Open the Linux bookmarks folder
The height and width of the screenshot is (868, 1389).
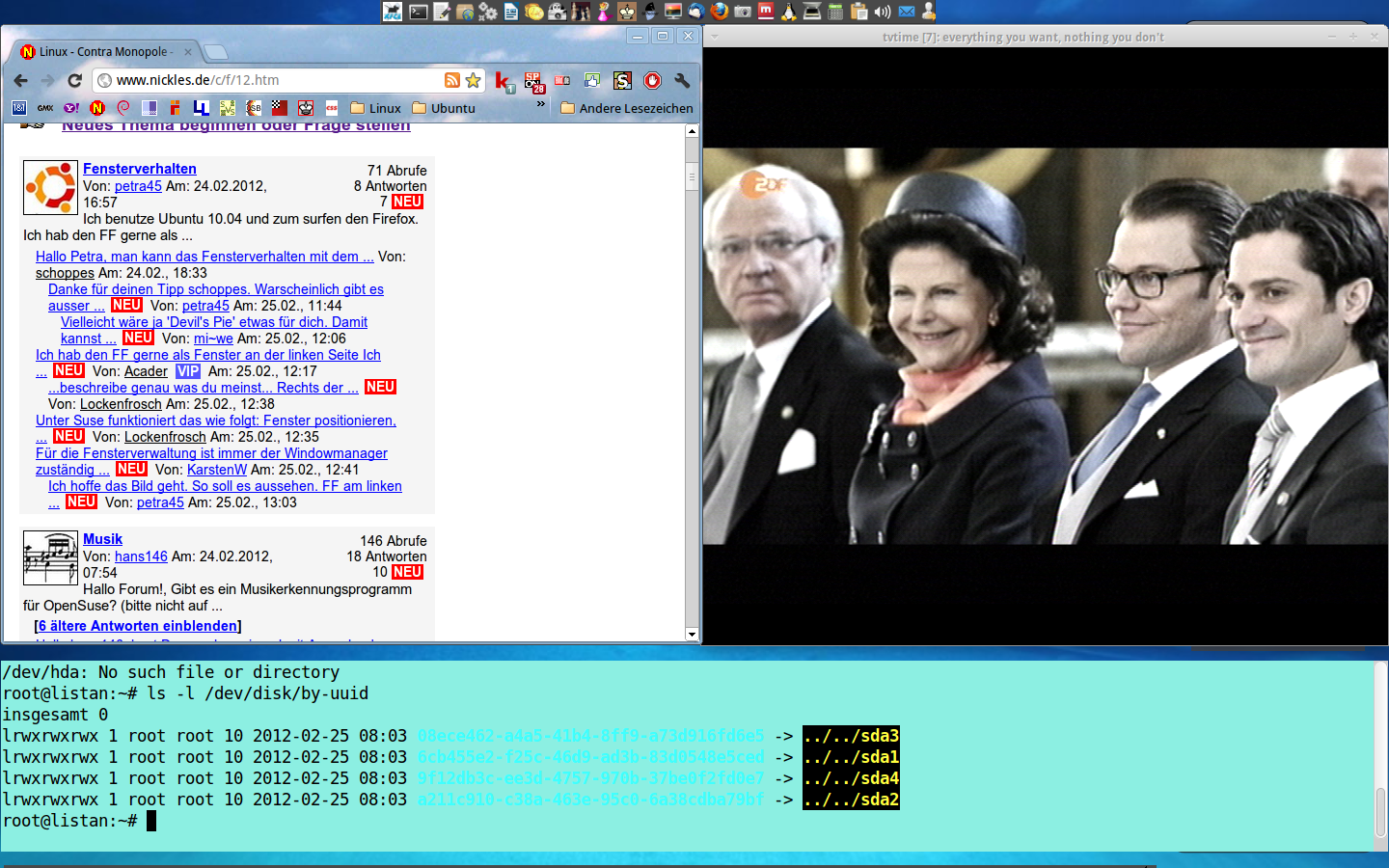375,108
